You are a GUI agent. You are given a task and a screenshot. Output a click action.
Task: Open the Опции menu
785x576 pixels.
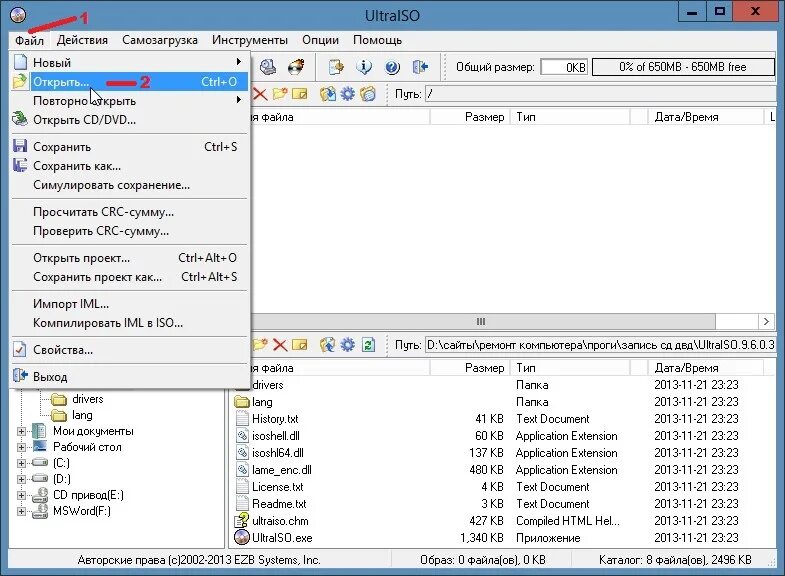click(x=320, y=40)
